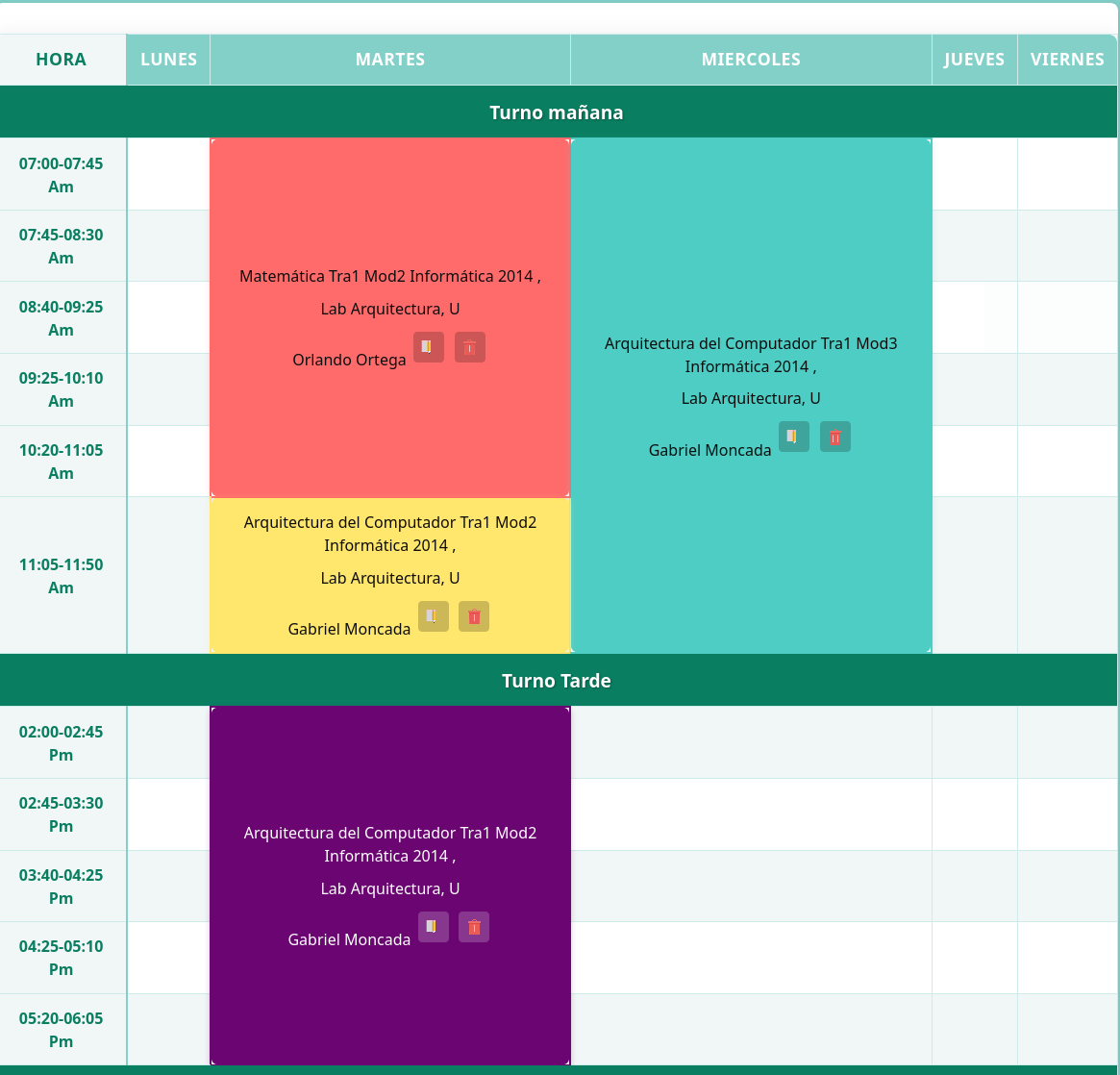
Task: Click Gabriel Moncada in the purple block
Action: (349, 940)
